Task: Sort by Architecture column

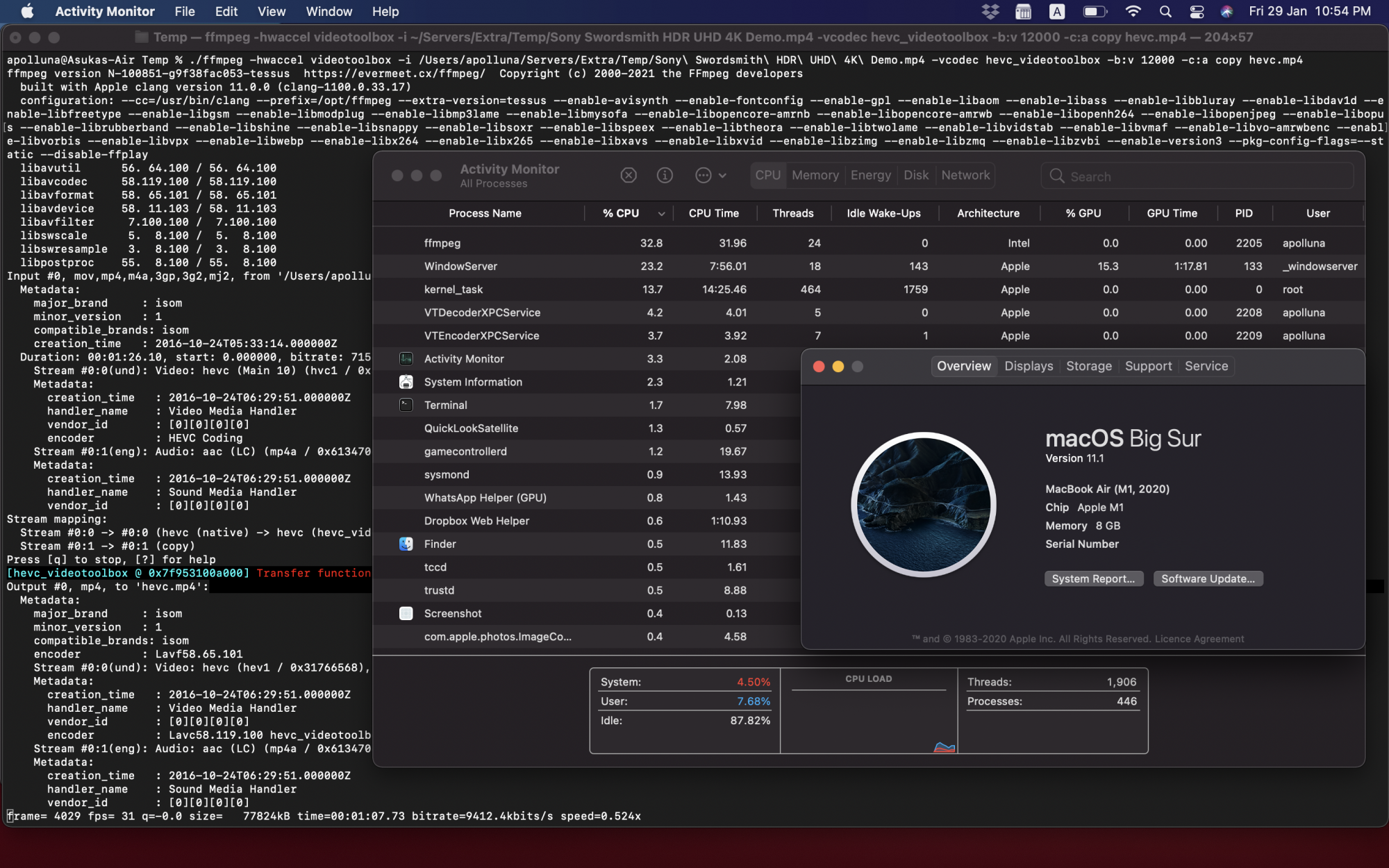Action: tap(988, 213)
